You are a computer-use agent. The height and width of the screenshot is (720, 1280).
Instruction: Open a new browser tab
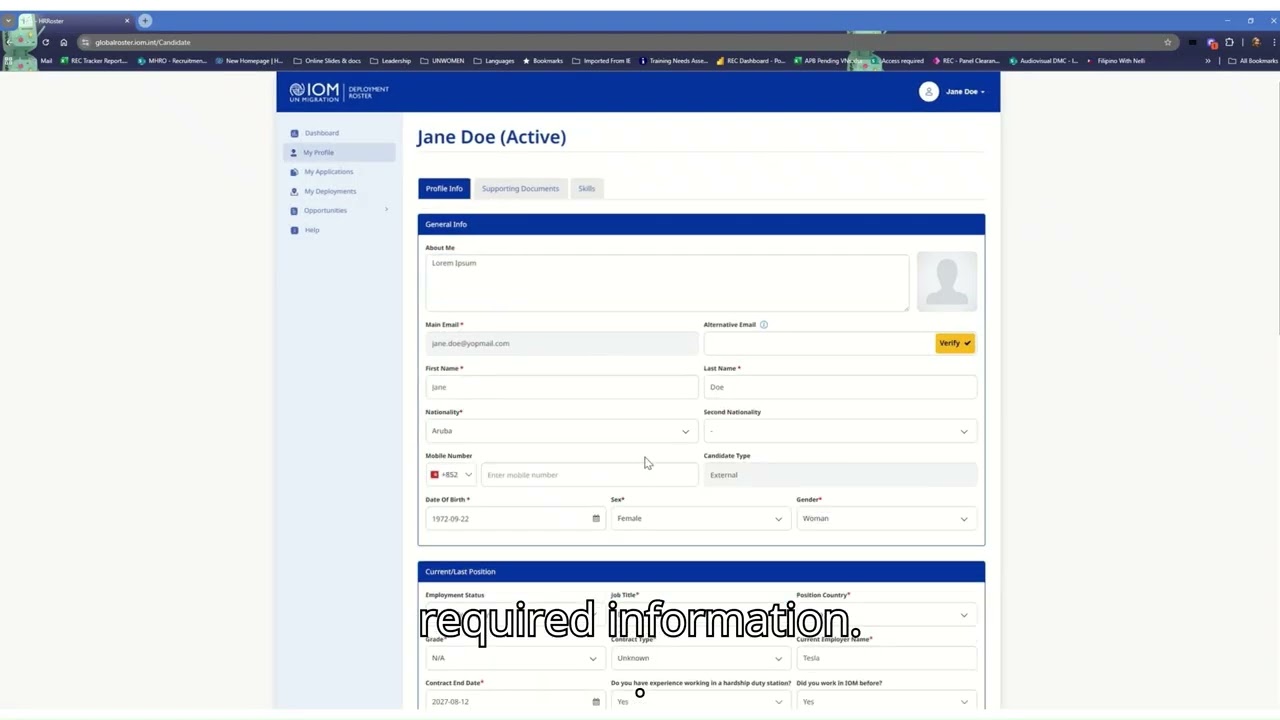pyautogui.click(x=145, y=21)
